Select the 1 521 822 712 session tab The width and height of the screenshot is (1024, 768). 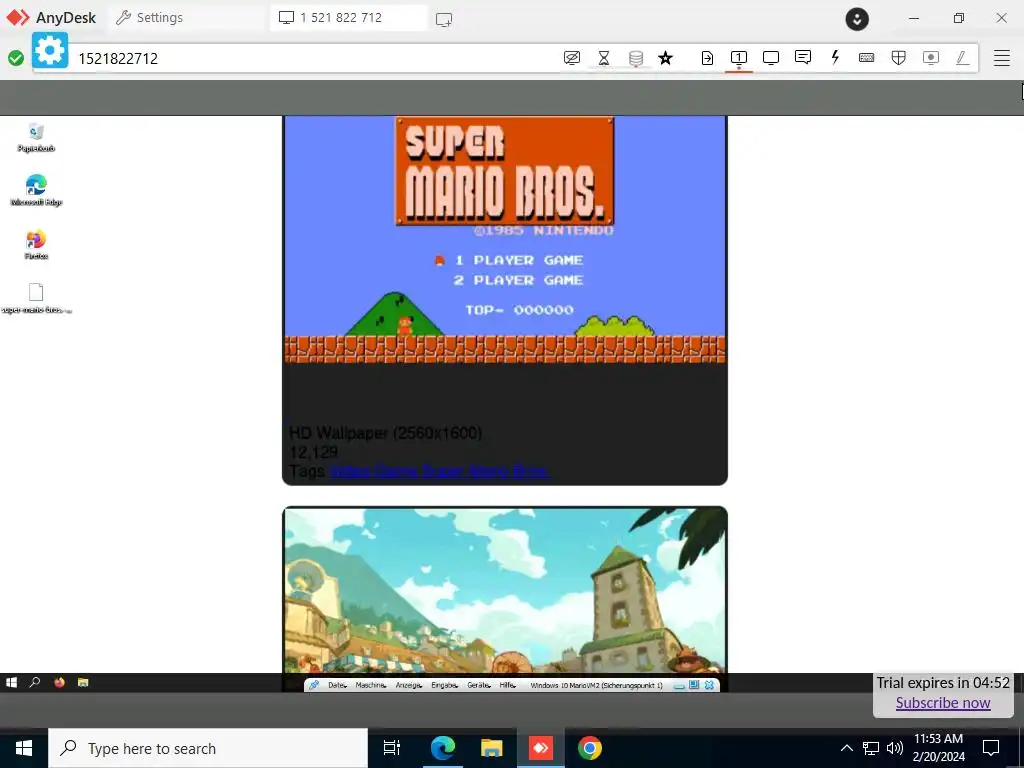point(349,18)
